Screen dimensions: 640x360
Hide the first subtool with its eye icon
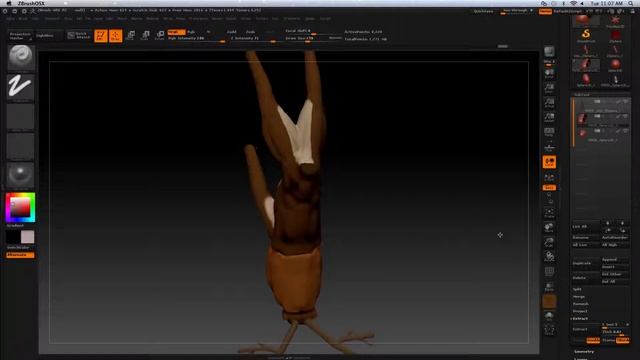click(625, 101)
